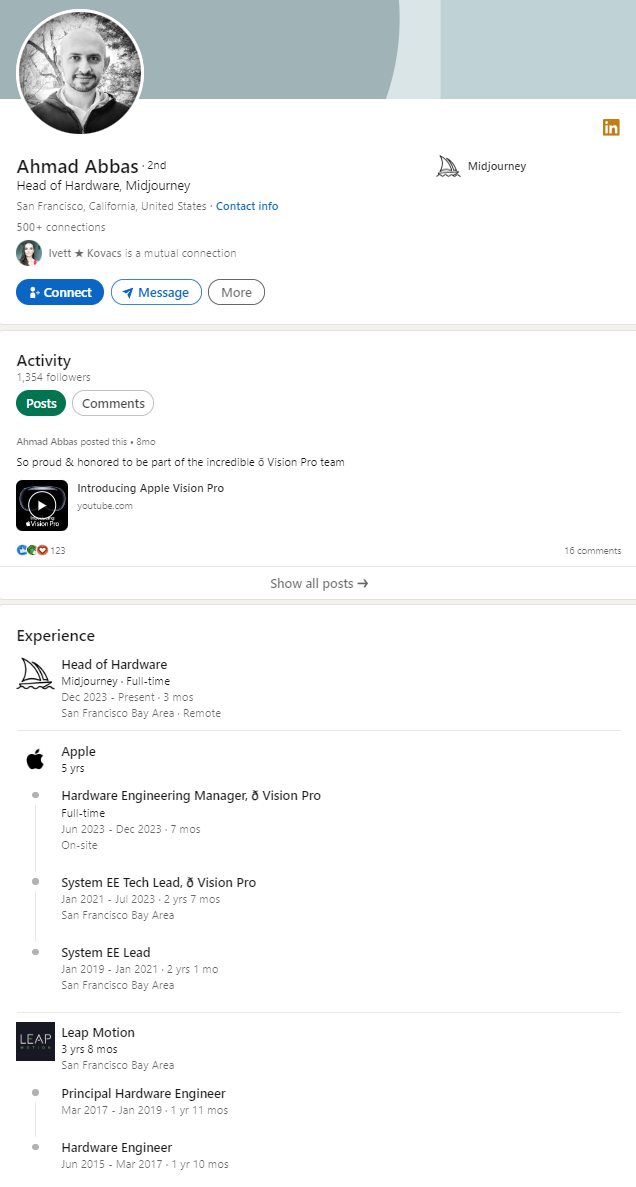This screenshot has width=636, height=1187.
Task: Click the Leap Motion company logo
Action: click(35, 1041)
